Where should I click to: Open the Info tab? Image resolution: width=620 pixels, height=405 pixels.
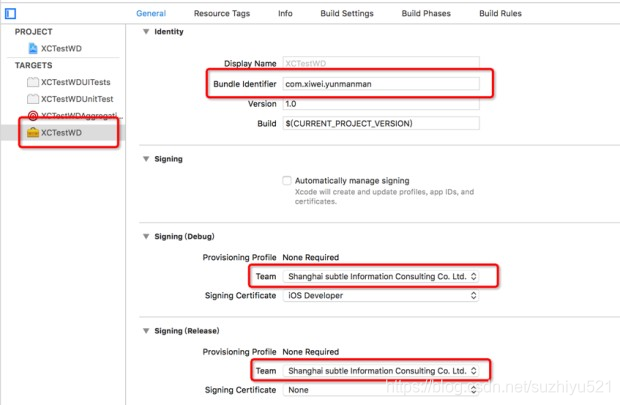click(285, 13)
